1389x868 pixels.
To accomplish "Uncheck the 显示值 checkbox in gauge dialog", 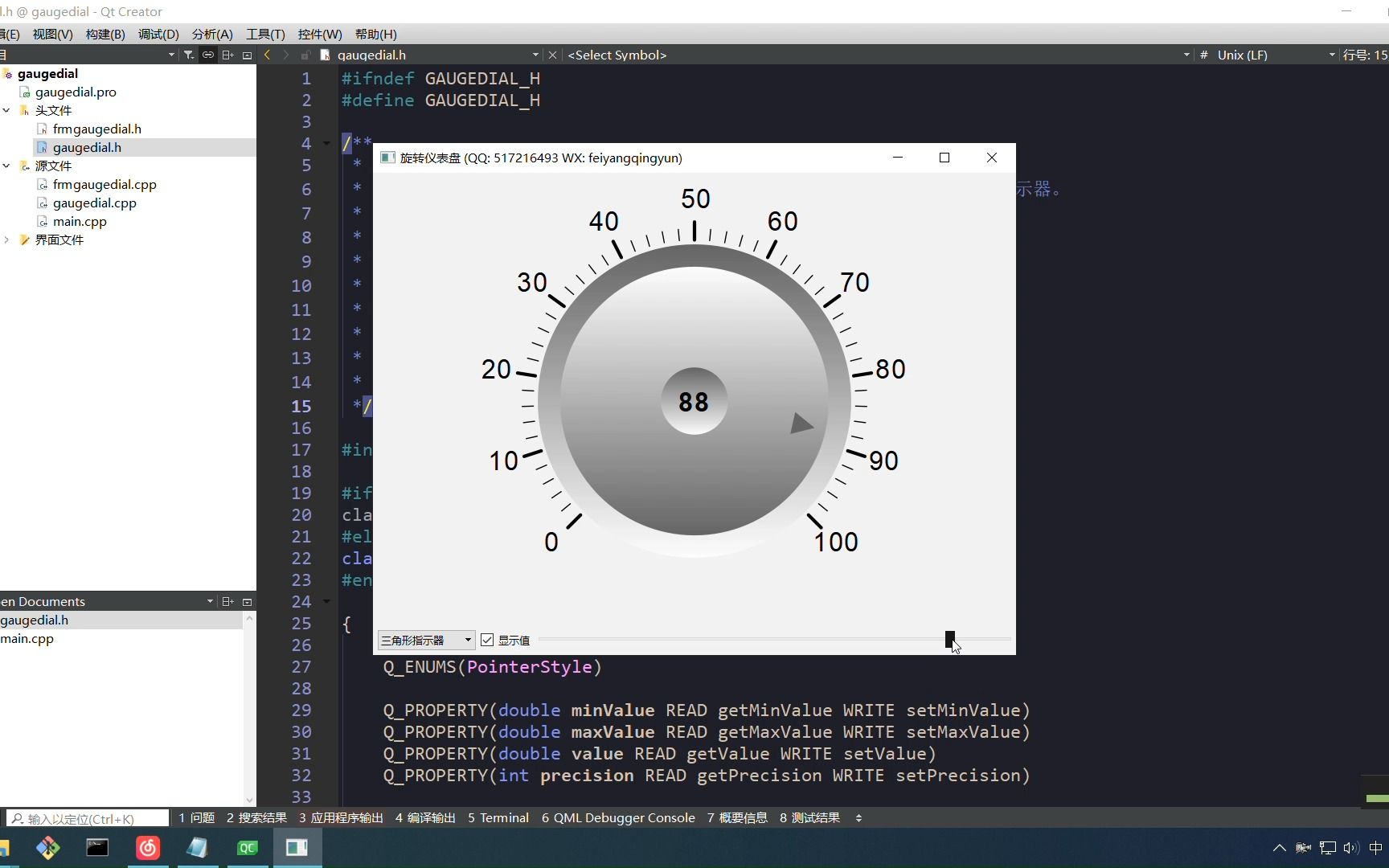I will pos(487,640).
